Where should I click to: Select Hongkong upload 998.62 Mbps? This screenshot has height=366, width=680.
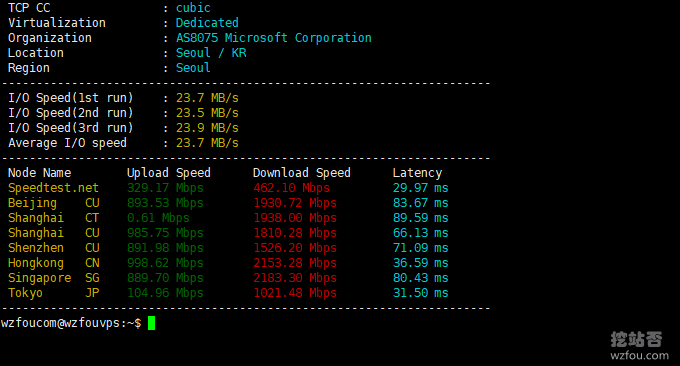point(165,263)
